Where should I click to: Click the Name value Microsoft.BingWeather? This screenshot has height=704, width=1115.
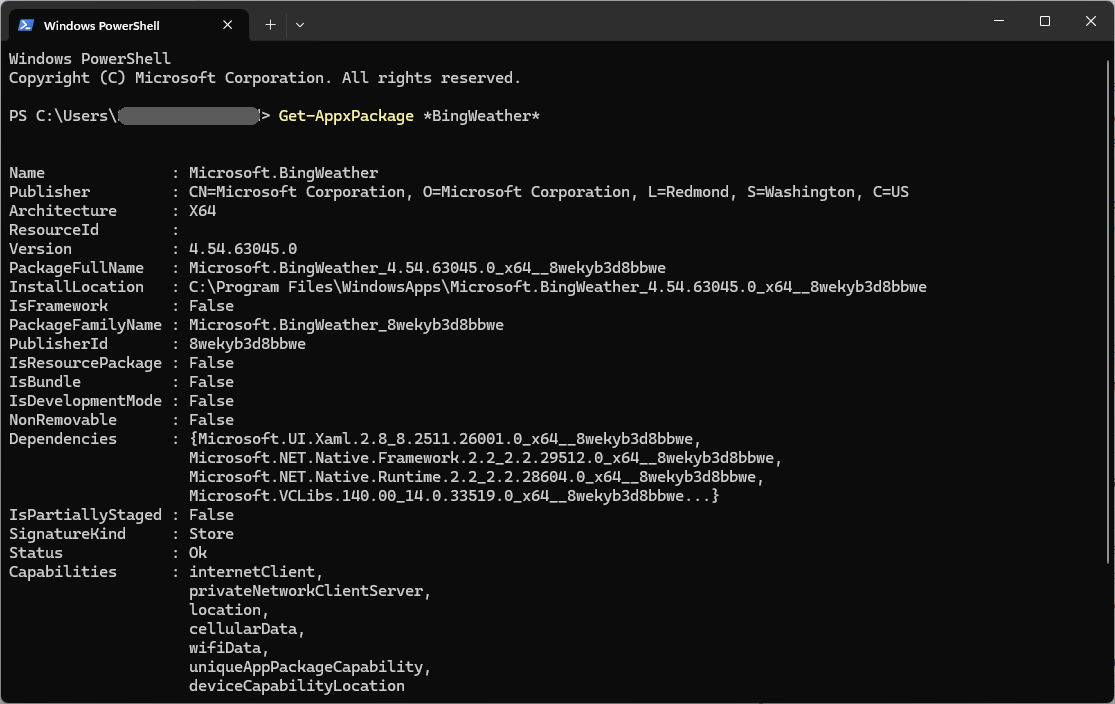(283, 173)
